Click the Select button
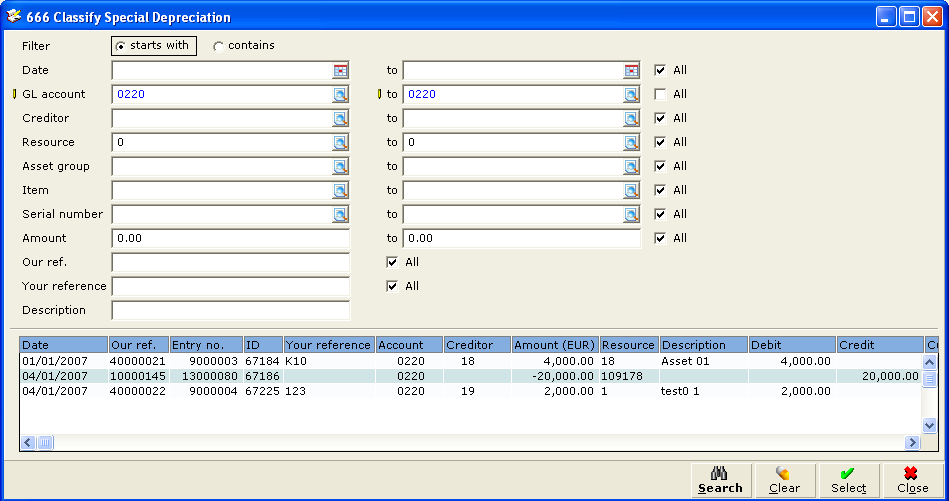 coord(849,480)
